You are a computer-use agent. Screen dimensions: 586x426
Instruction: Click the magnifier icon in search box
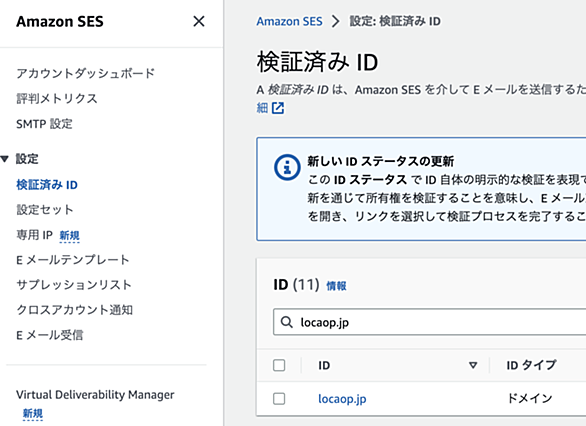click(287, 322)
